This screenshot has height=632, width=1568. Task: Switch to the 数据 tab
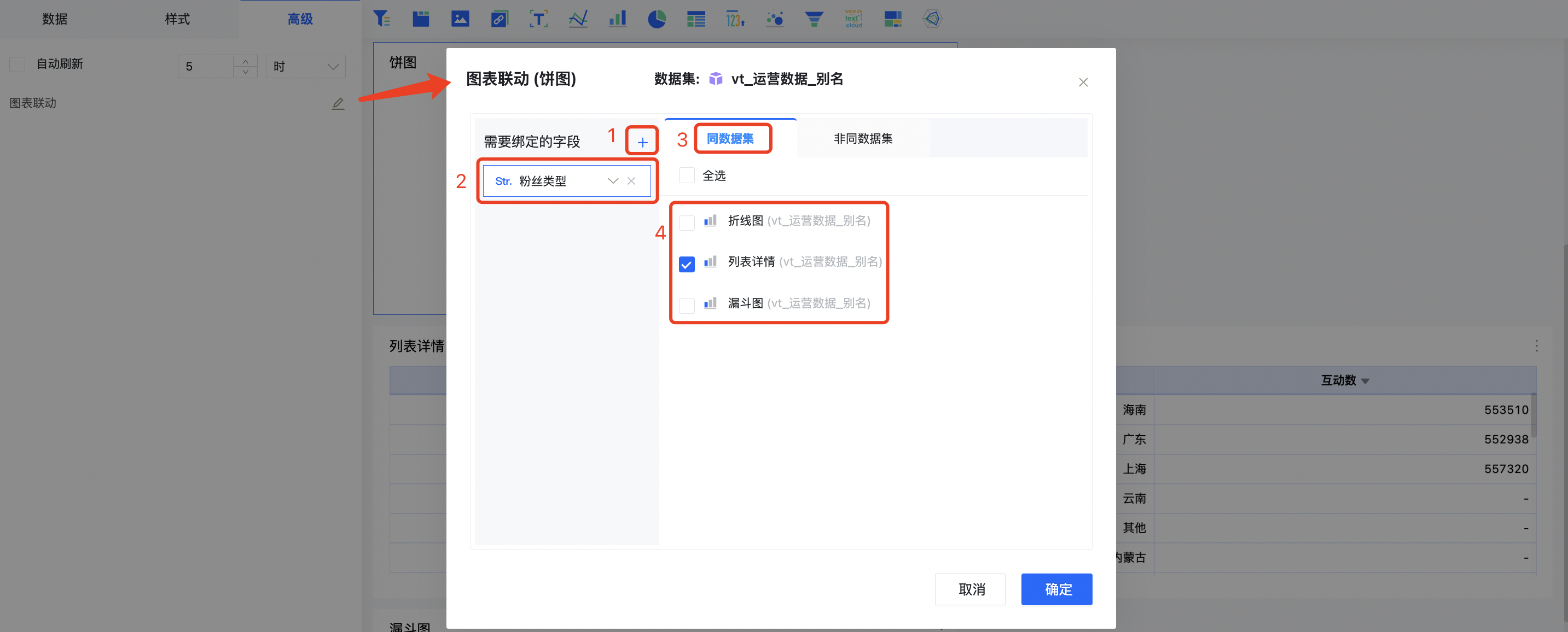pyautogui.click(x=55, y=19)
